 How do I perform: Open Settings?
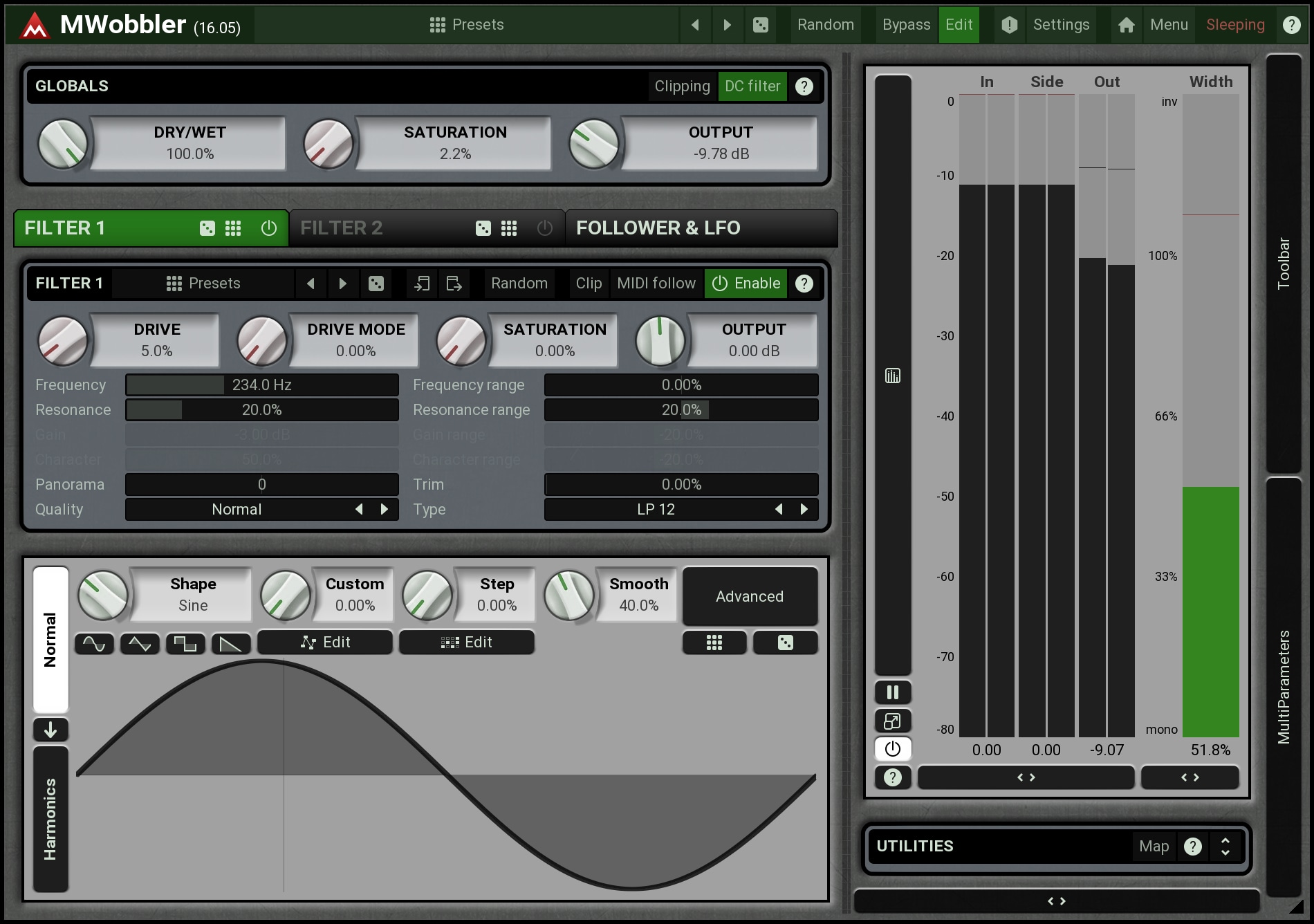[1061, 25]
